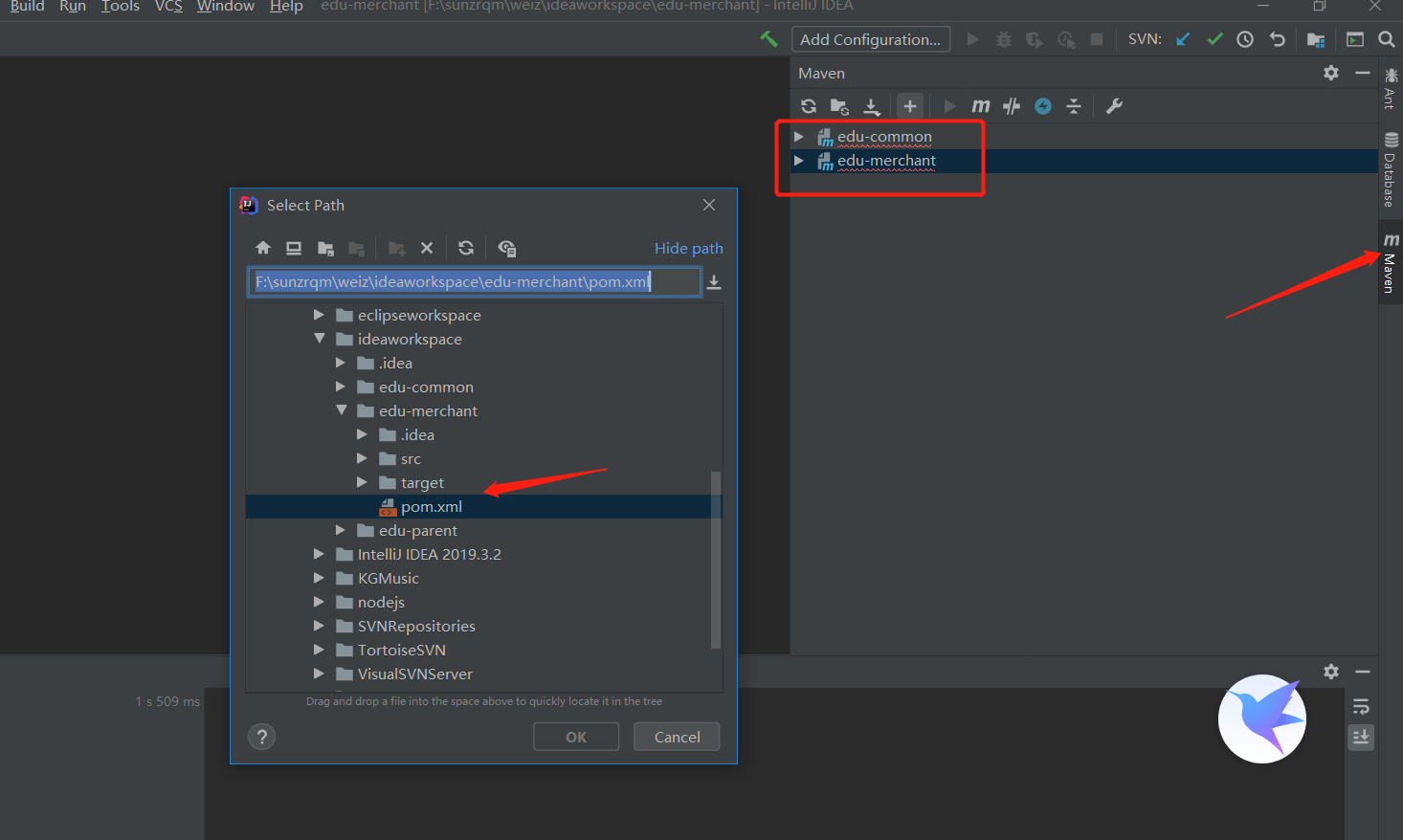Expand edu-merchant module in Maven panel
Viewport: 1403px width, 840px height.
tap(799, 161)
